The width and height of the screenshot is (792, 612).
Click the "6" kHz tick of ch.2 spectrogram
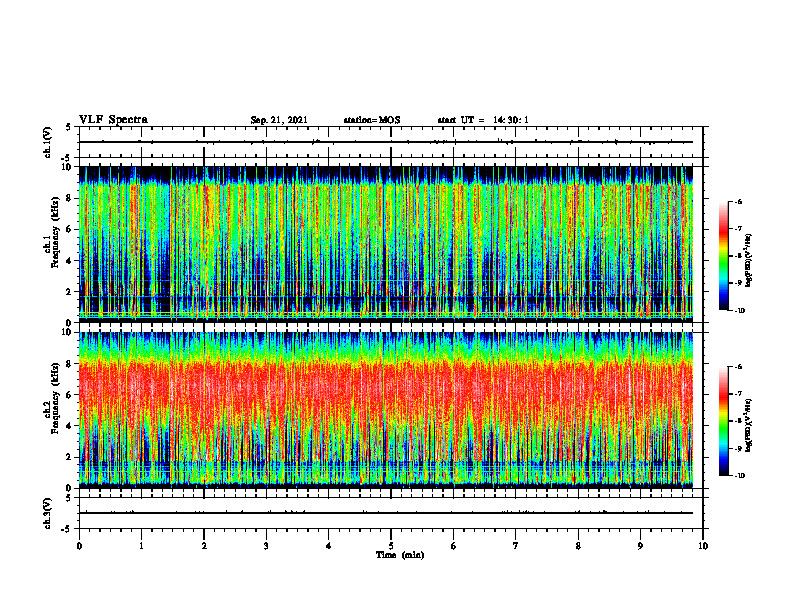click(70, 395)
